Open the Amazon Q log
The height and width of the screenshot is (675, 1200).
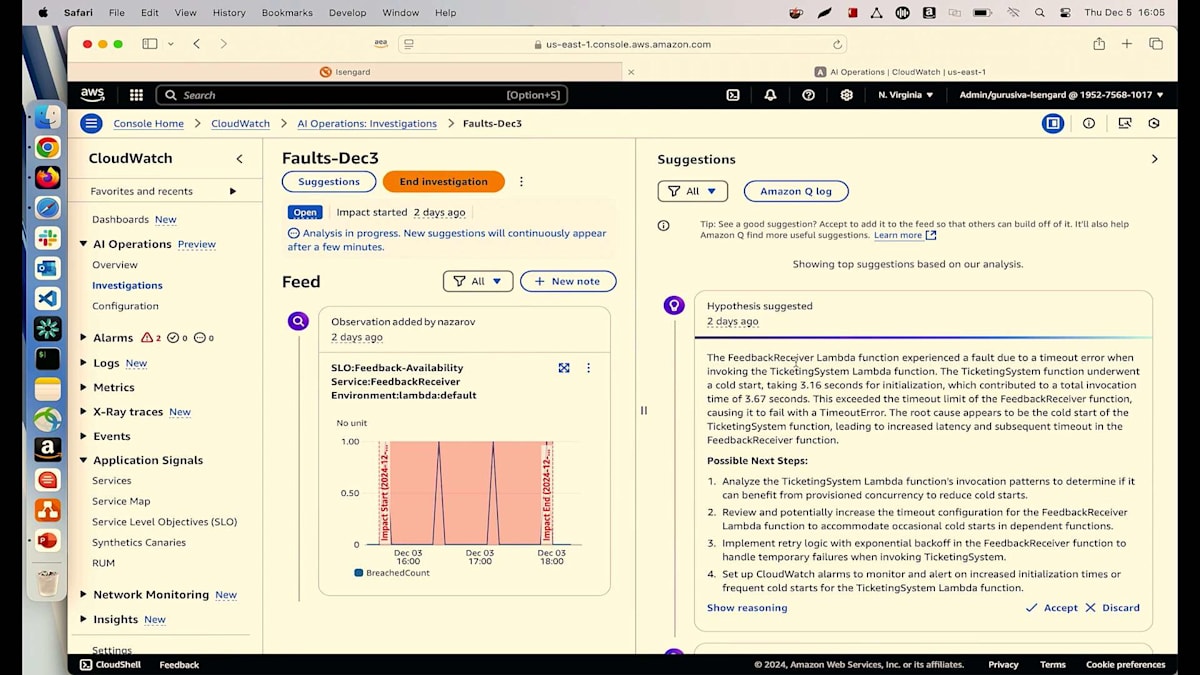796,191
